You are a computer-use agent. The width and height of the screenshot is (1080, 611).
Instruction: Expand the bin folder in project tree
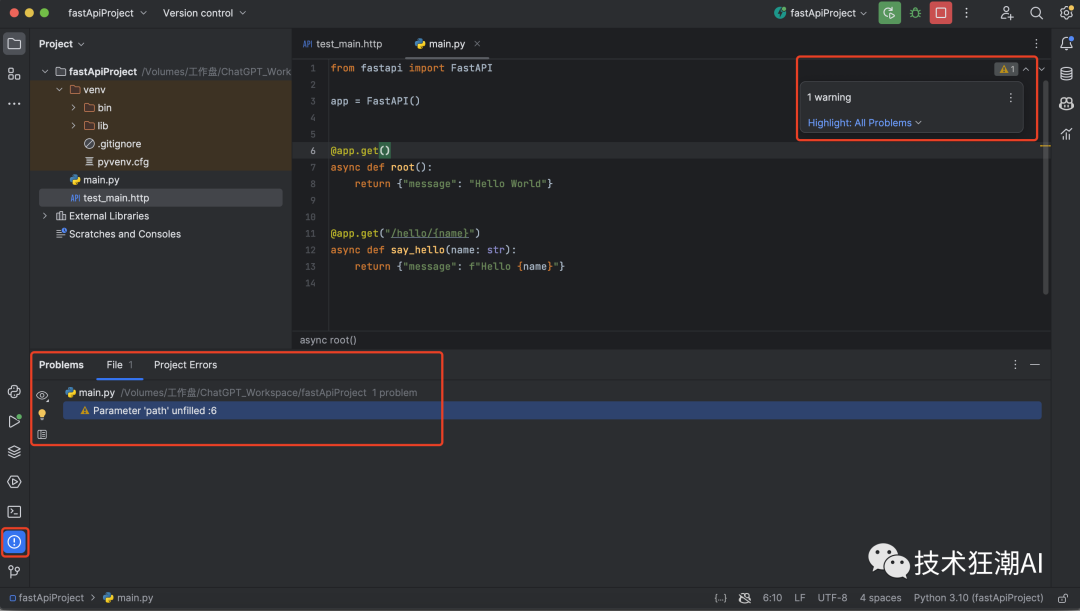pyautogui.click(x=74, y=108)
